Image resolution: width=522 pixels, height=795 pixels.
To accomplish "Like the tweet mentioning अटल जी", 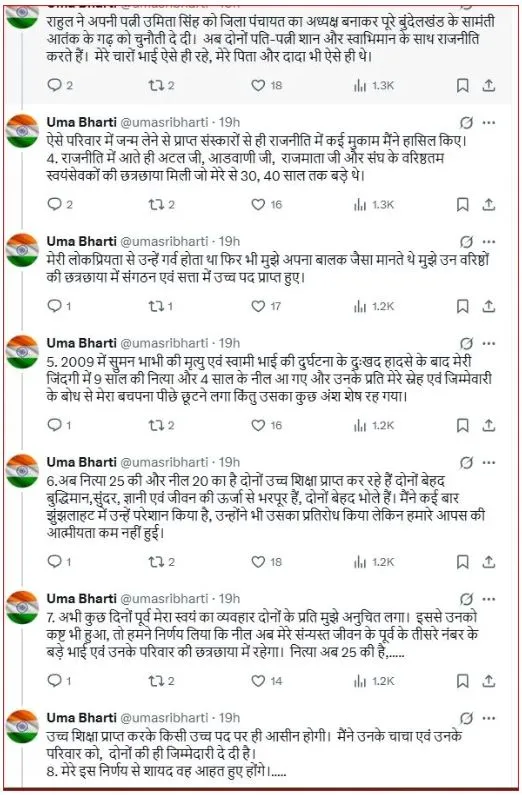I will (258, 204).
